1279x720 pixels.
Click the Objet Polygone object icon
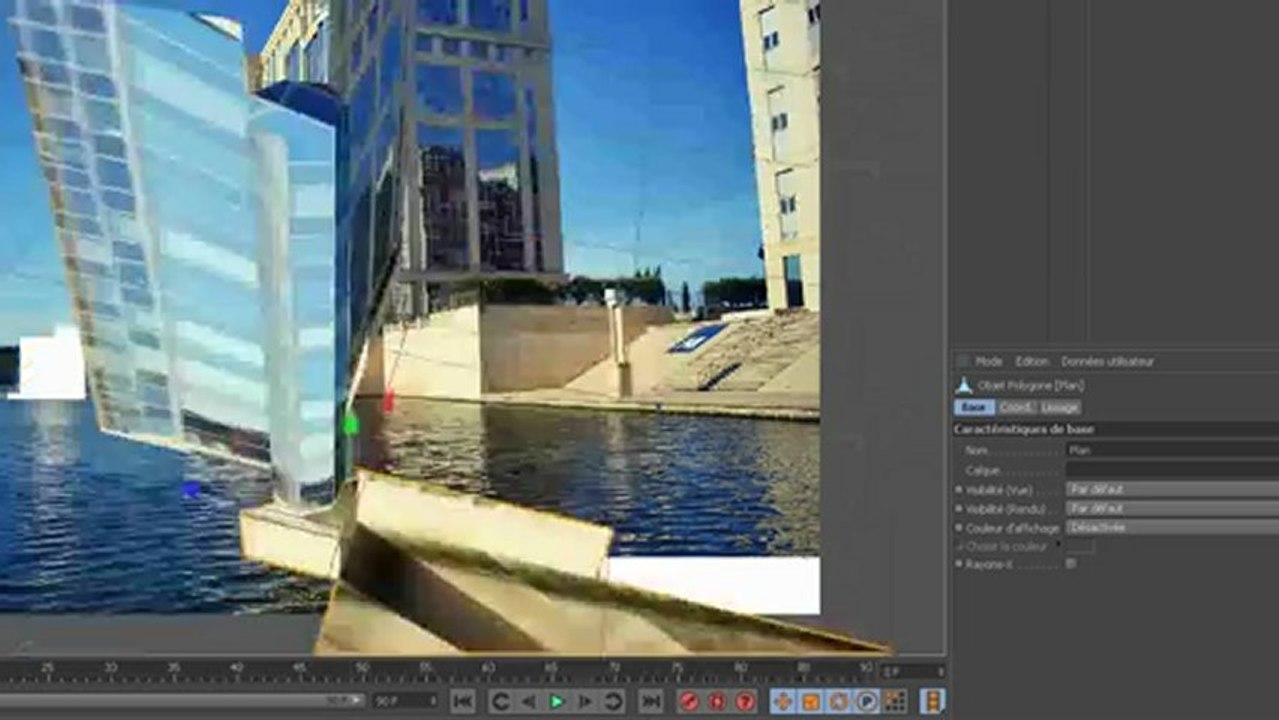click(963, 385)
